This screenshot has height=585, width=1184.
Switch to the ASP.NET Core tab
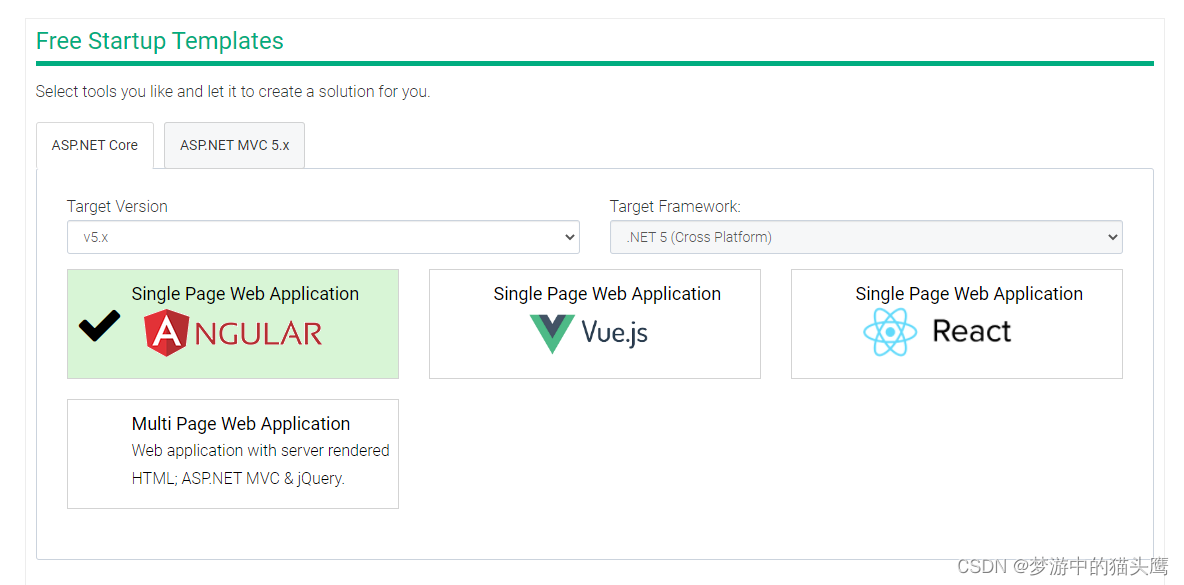click(95, 145)
